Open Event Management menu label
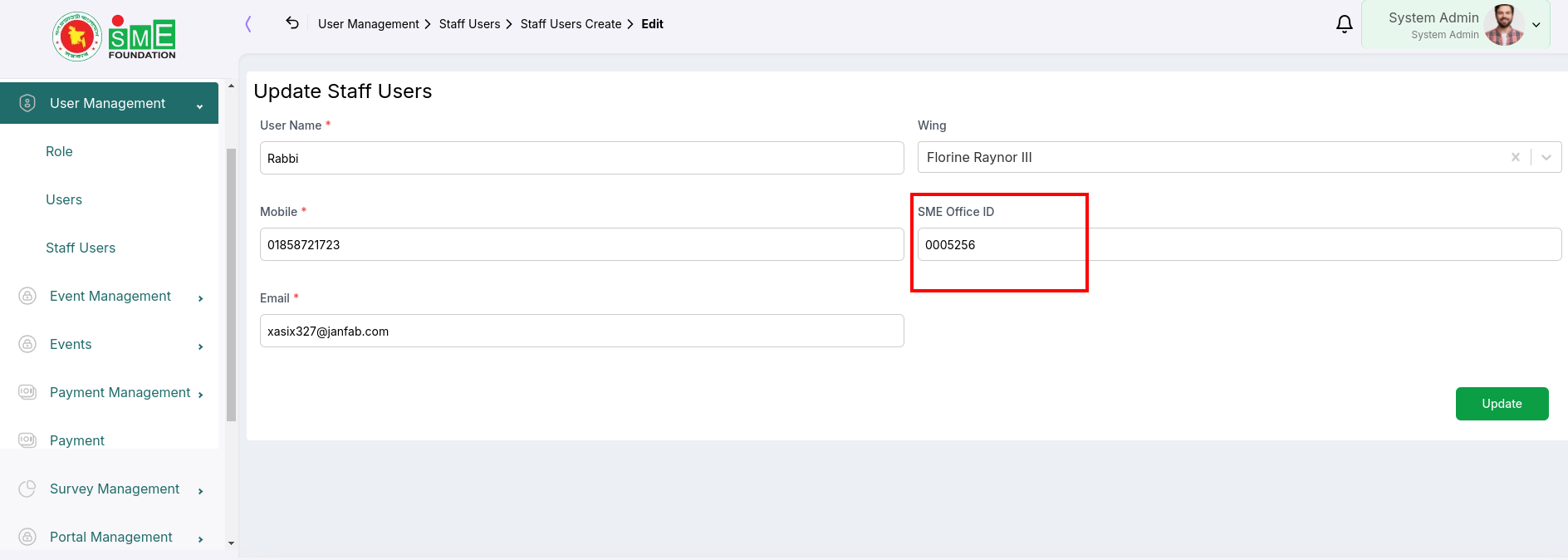 (110, 296)
